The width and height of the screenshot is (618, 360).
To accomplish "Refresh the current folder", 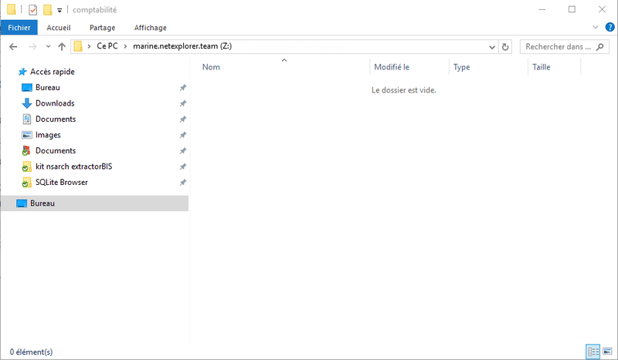I will [x=505, y=47].
